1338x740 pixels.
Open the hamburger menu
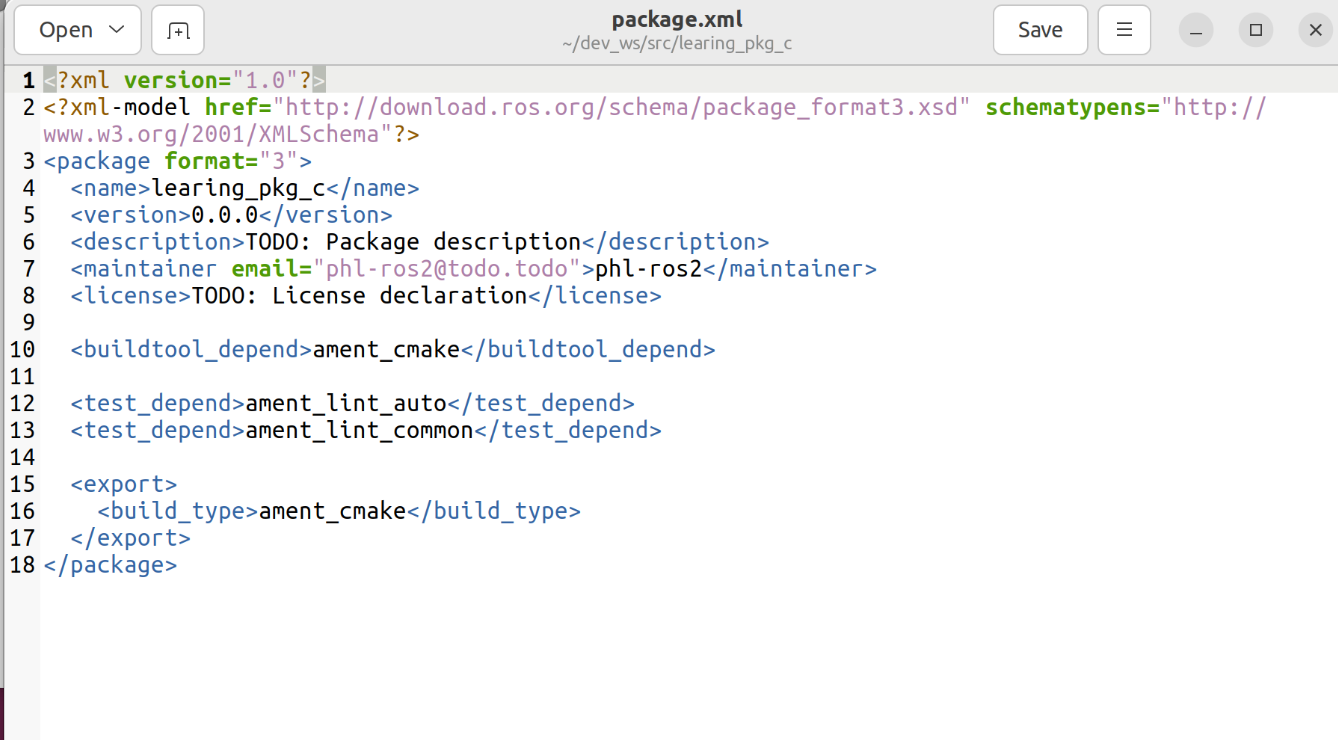click(x=1124, y=30)
